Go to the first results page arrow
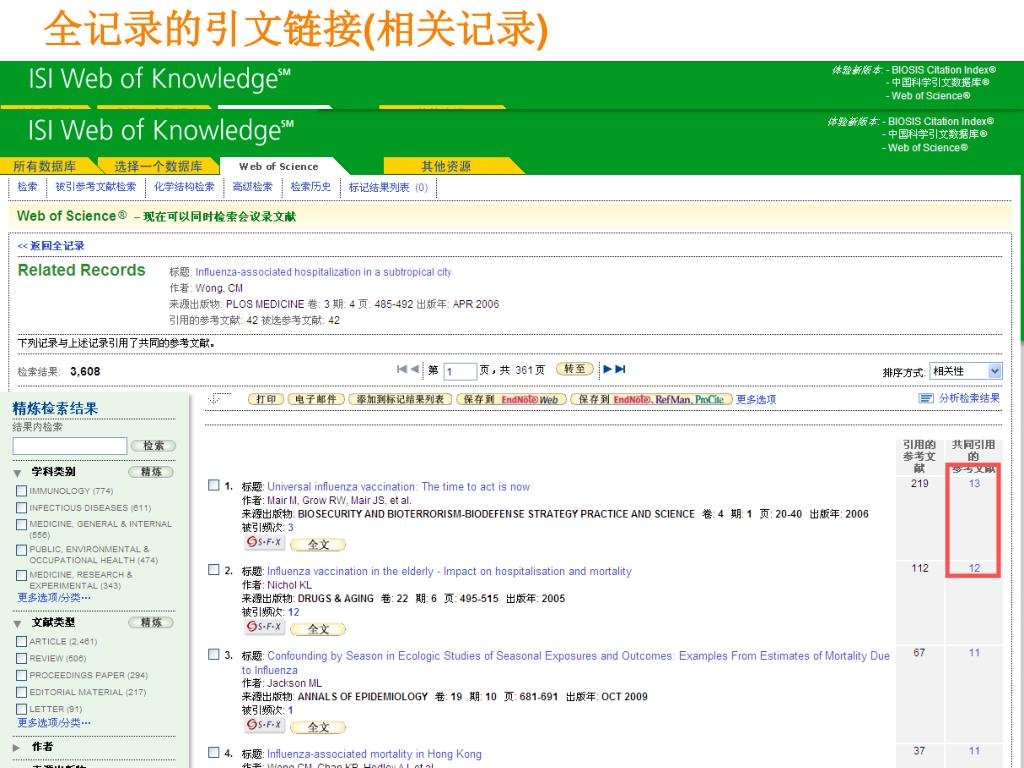Image resolution: width=1024 pixels, height=768 pixels. click(401, 369)
